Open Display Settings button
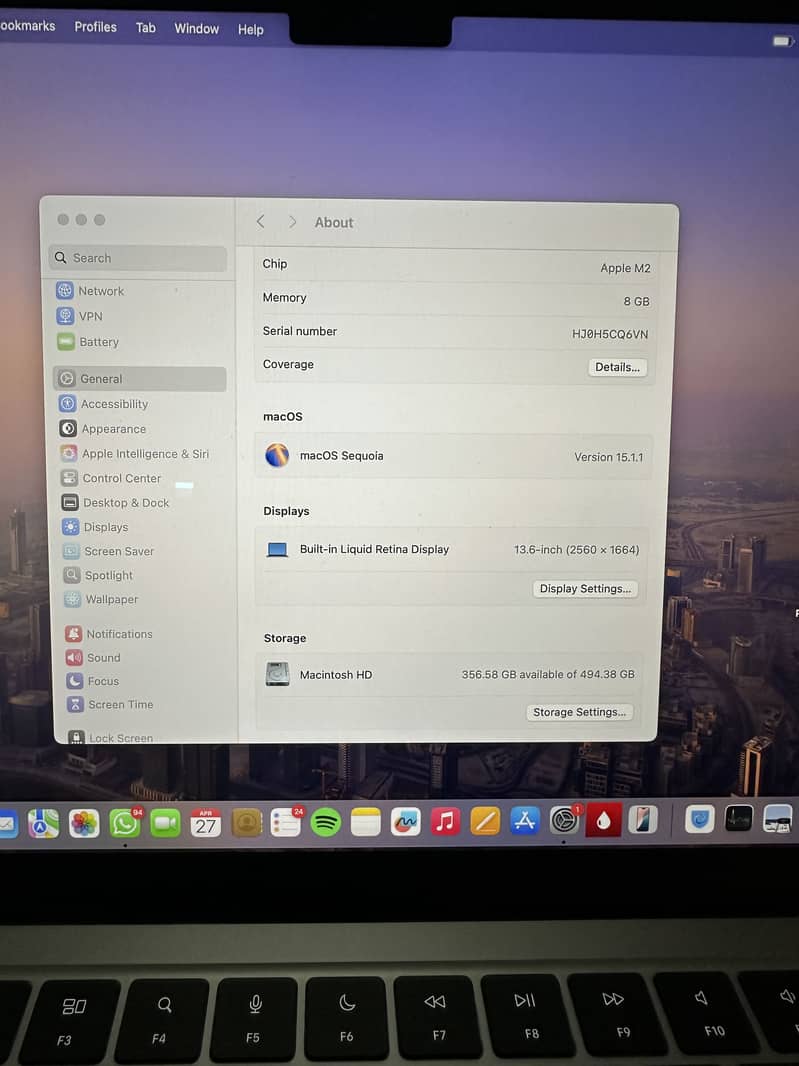The width and height of the screenshot is (799, 1066). pyautogui.click(x=585, y=589)
